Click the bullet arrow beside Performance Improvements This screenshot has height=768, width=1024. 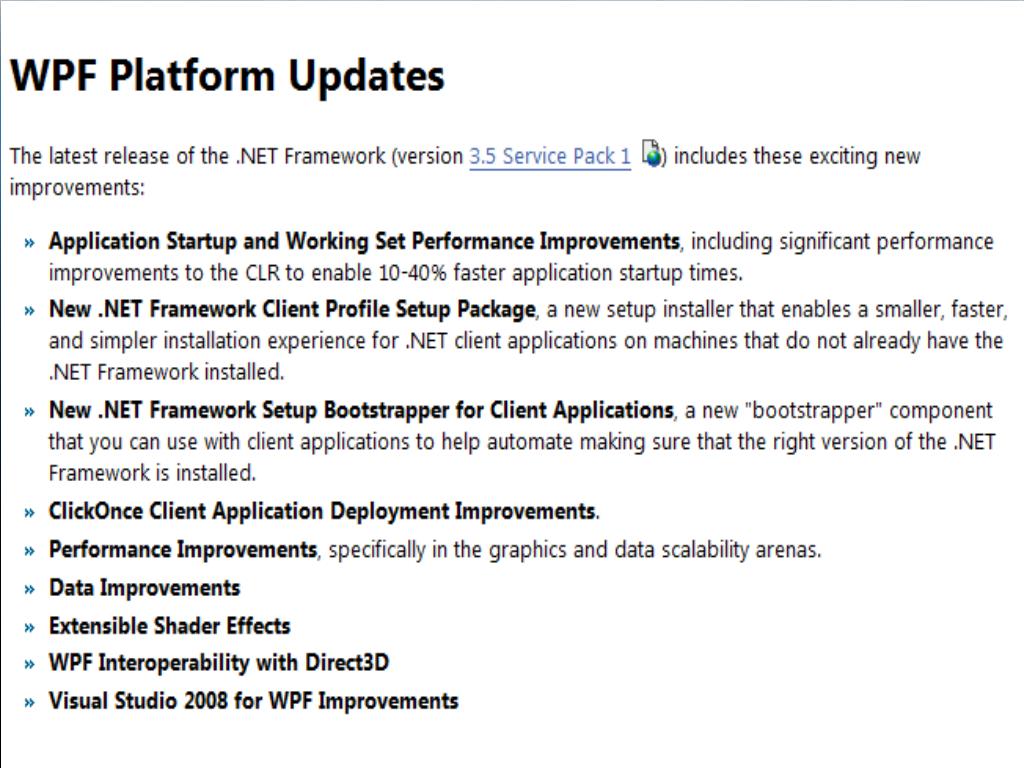coord(29,552)
